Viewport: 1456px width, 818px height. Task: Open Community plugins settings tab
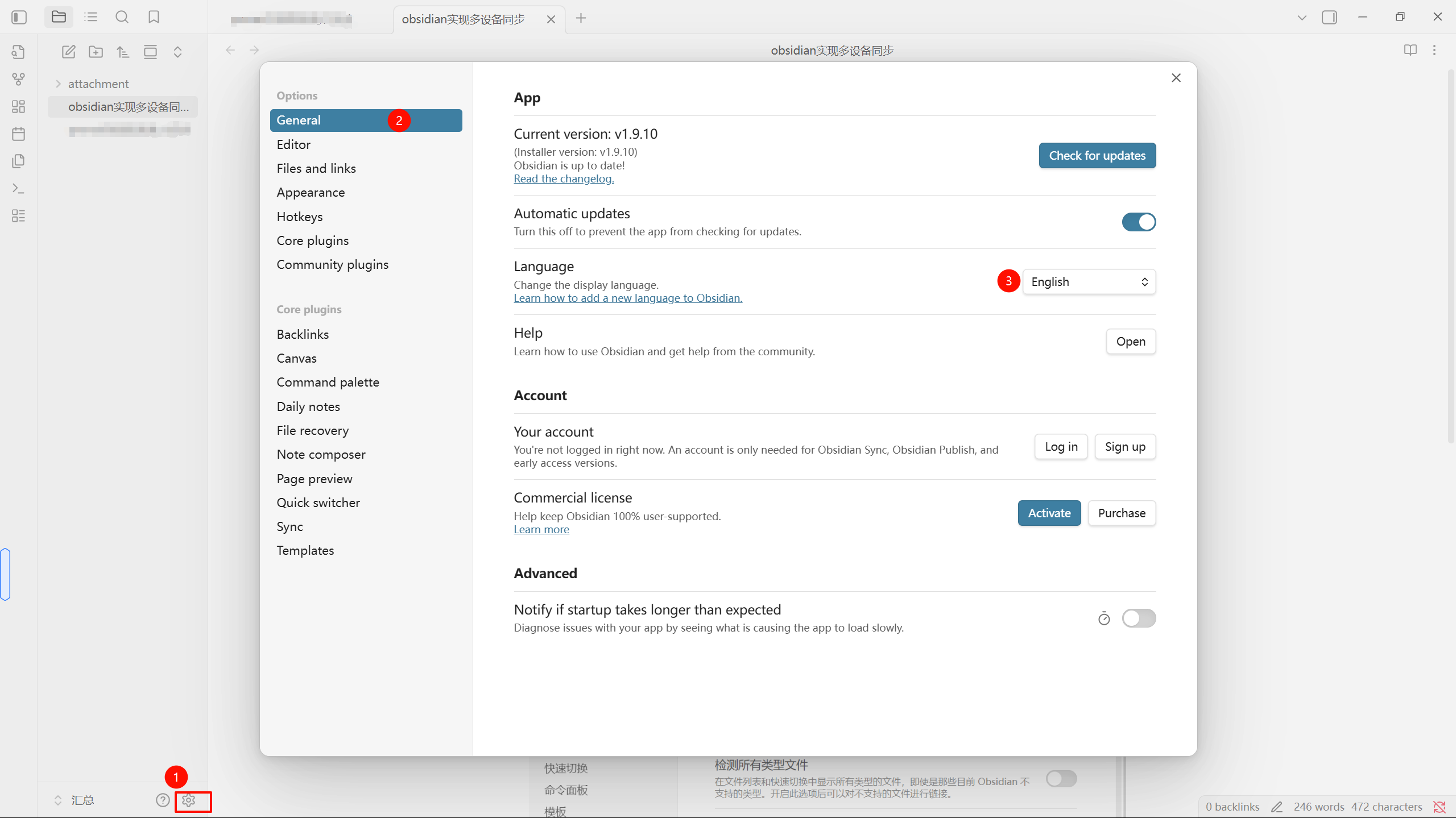click(366, 264)
